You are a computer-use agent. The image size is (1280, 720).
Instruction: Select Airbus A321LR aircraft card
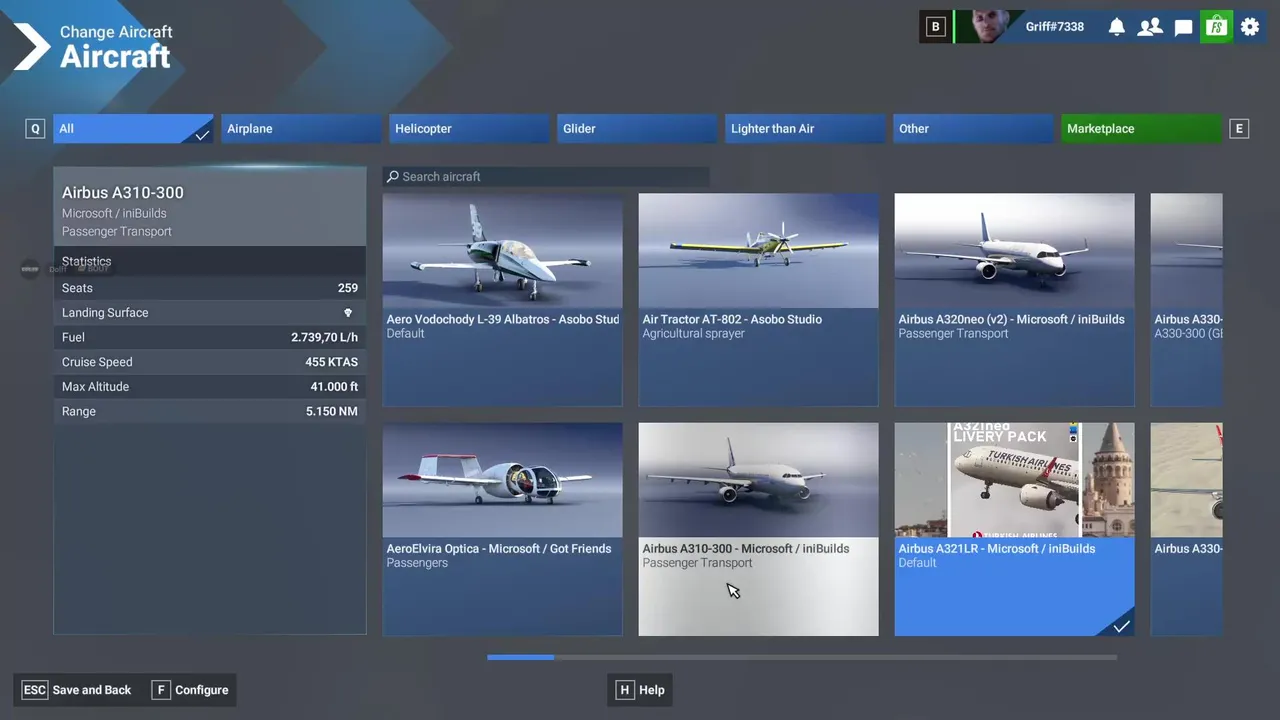pyautogui.click(x=1014, y=529)
